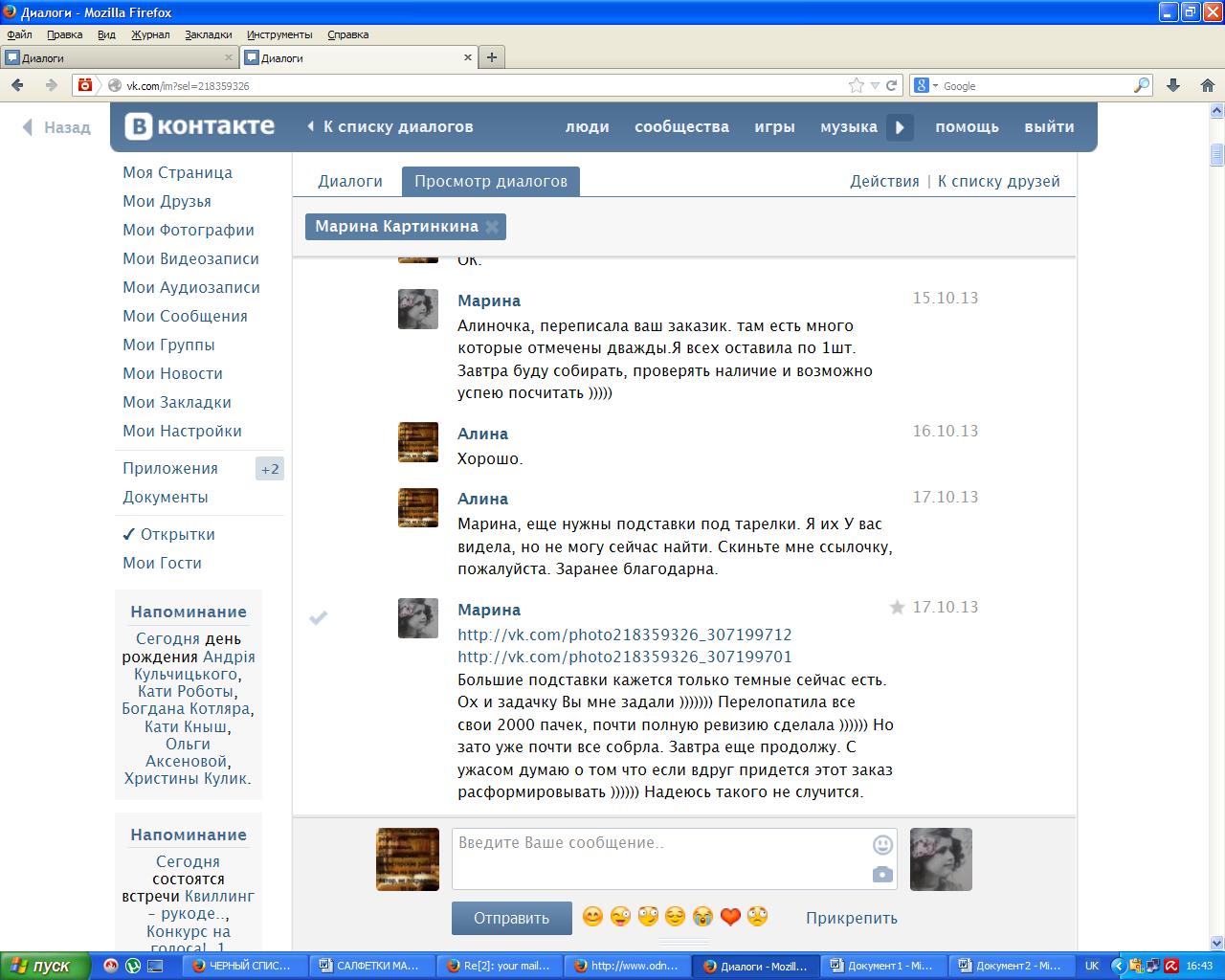Viewport: 1225px width, 980px height.
Task: Switch to the Диалоги tab in VK
Action: pos(350,181)
